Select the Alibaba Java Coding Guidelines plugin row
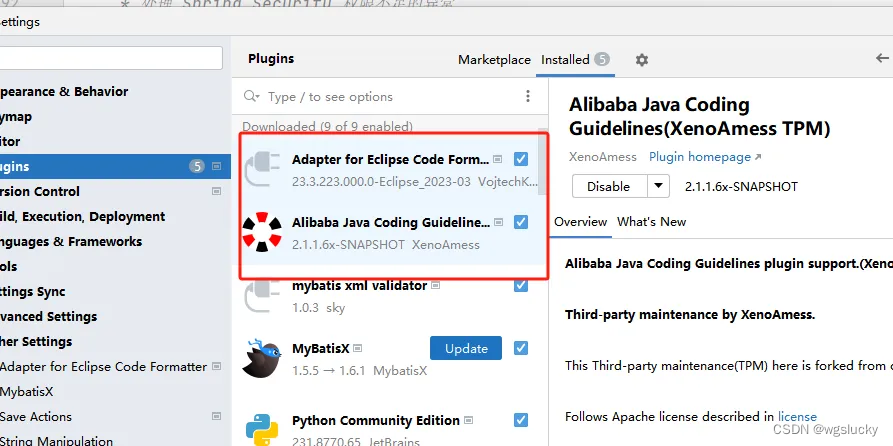893x446 pixels. coord(390,232)
